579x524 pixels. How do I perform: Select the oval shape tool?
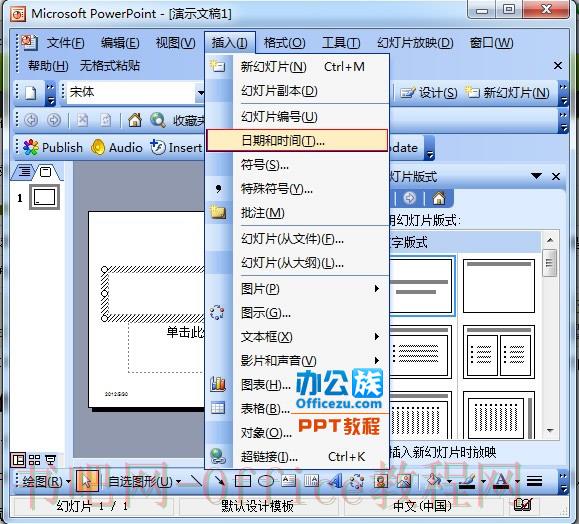265,480
